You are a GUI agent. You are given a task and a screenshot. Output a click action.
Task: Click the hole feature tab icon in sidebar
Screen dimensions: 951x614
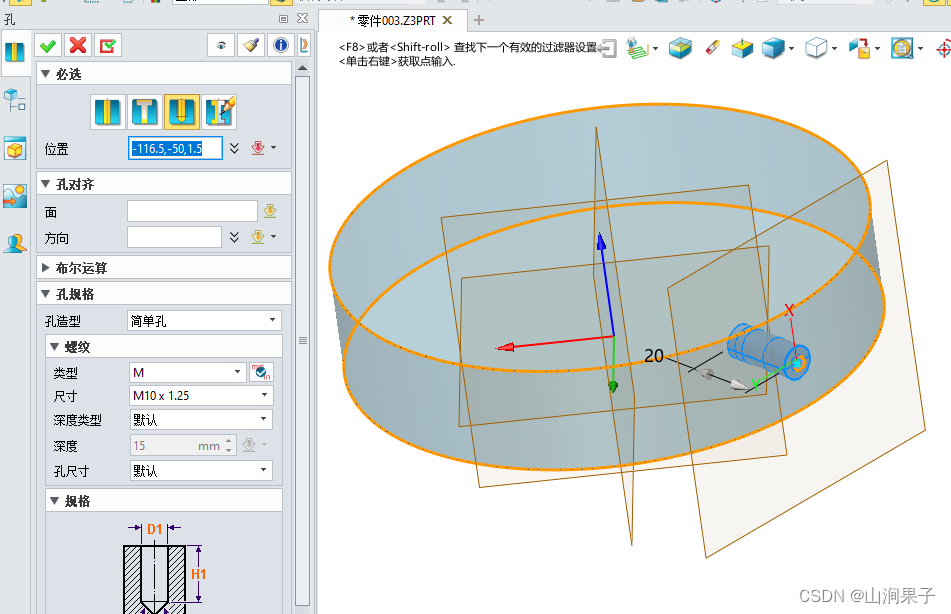[15, 52]
